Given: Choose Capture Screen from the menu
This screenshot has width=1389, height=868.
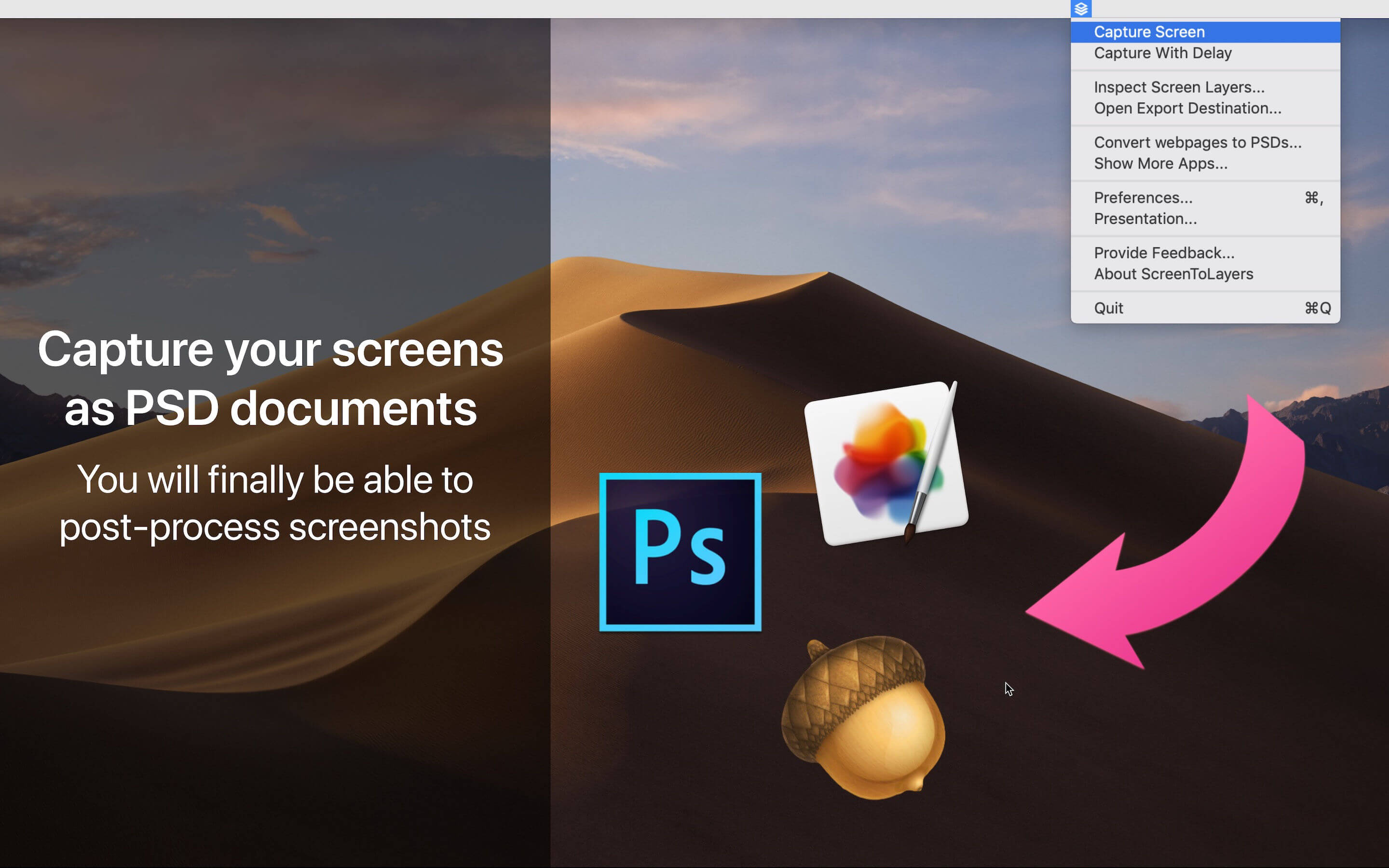Looking at the screenshot, I should tap(1205, 32).
